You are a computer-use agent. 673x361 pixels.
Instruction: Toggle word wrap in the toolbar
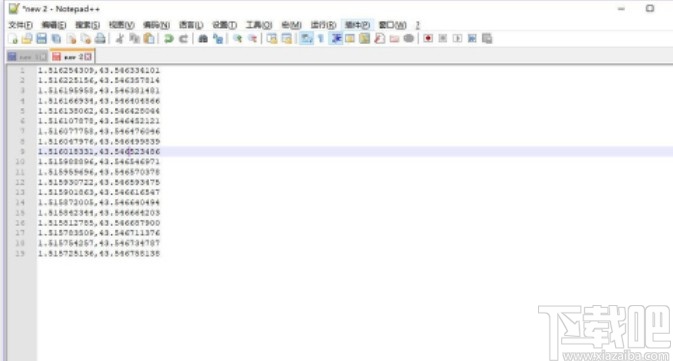click(x=306, y=39)
